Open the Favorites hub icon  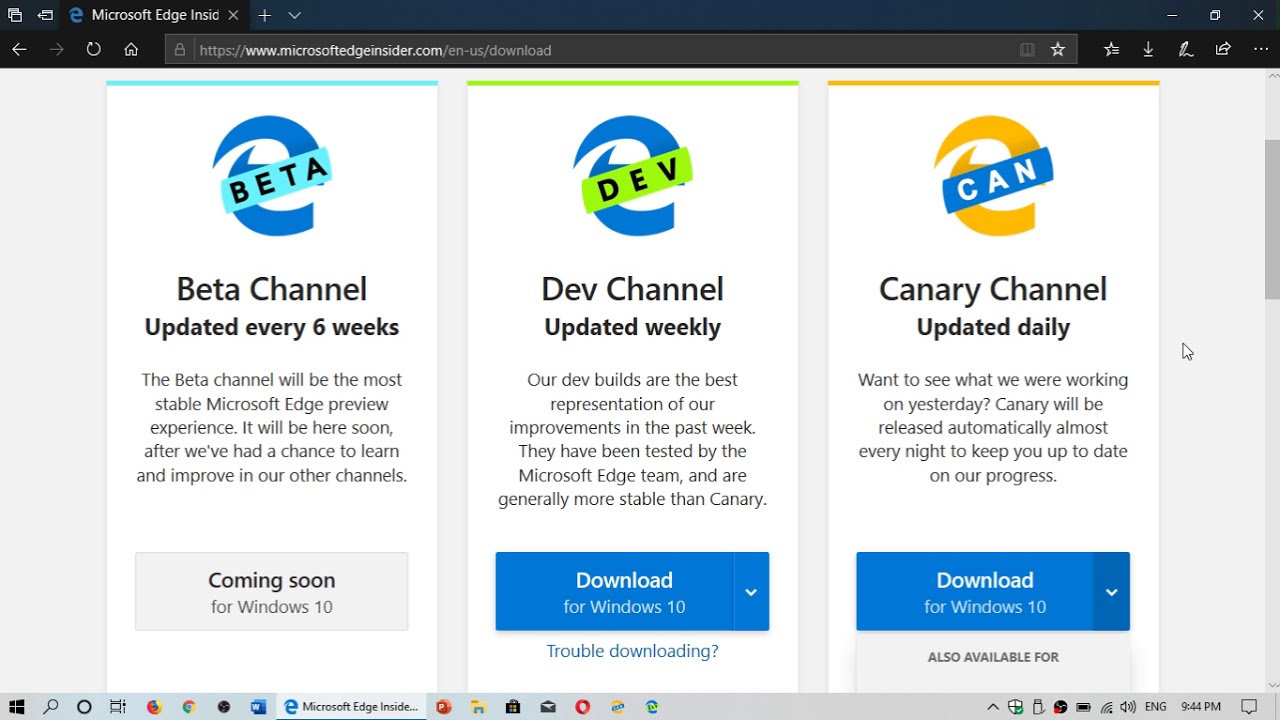pos(1111,49)
